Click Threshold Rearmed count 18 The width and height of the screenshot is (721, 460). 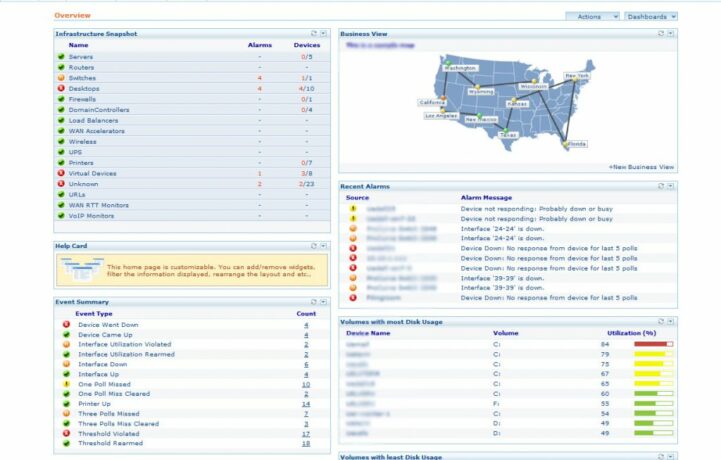306,443
